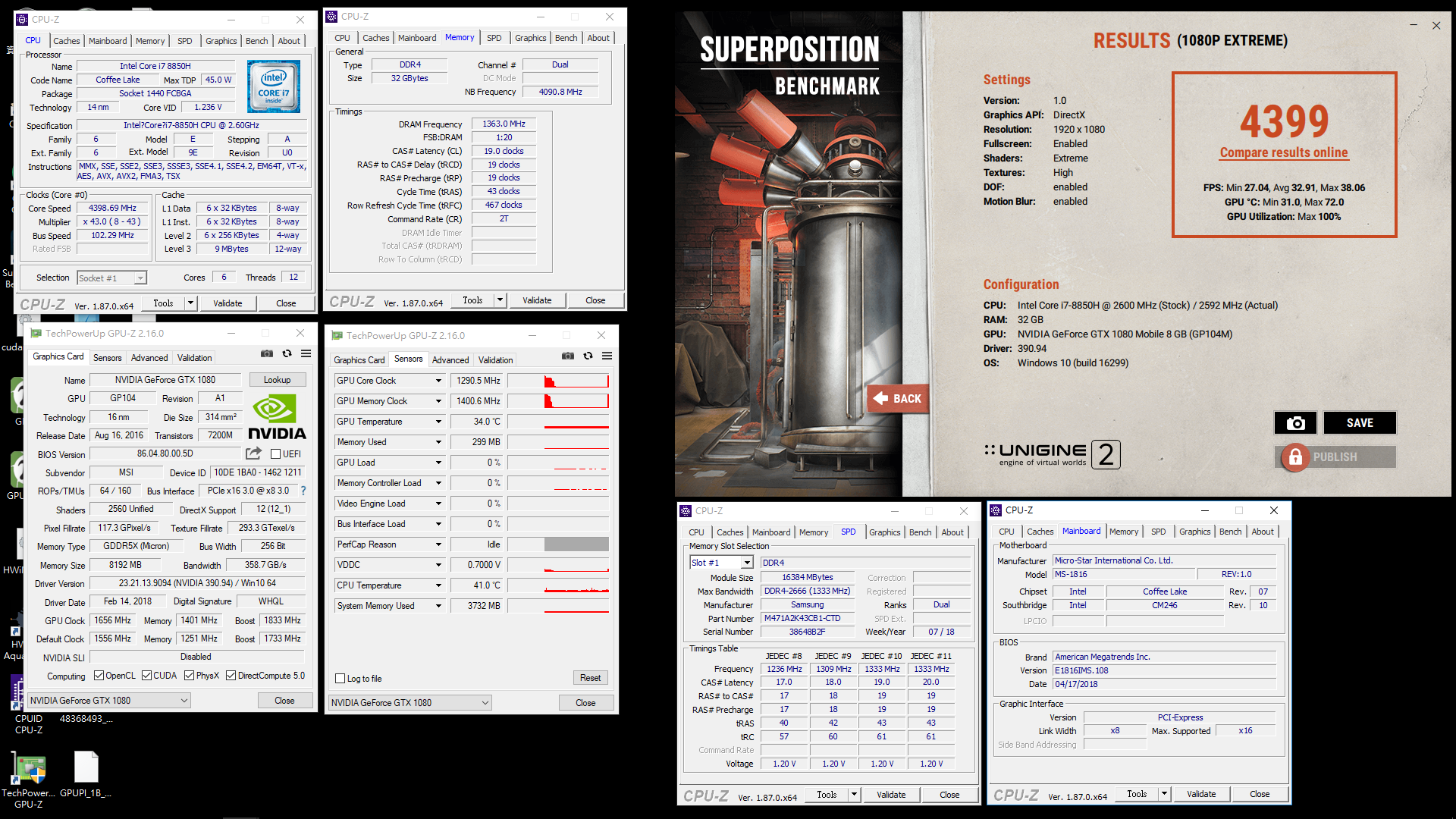This screenshot has height=819, width=1456.
Task: Click Validate button in CPU-Z Memory window
Action: pos(537,300)
